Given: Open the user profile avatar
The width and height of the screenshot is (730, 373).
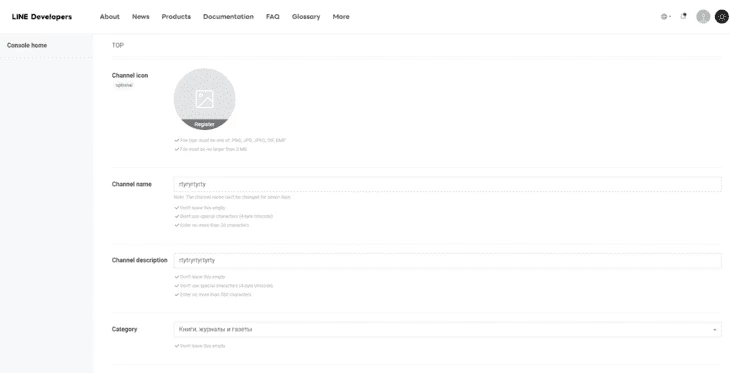Looking at the screenshot, I should coord(703,17).
